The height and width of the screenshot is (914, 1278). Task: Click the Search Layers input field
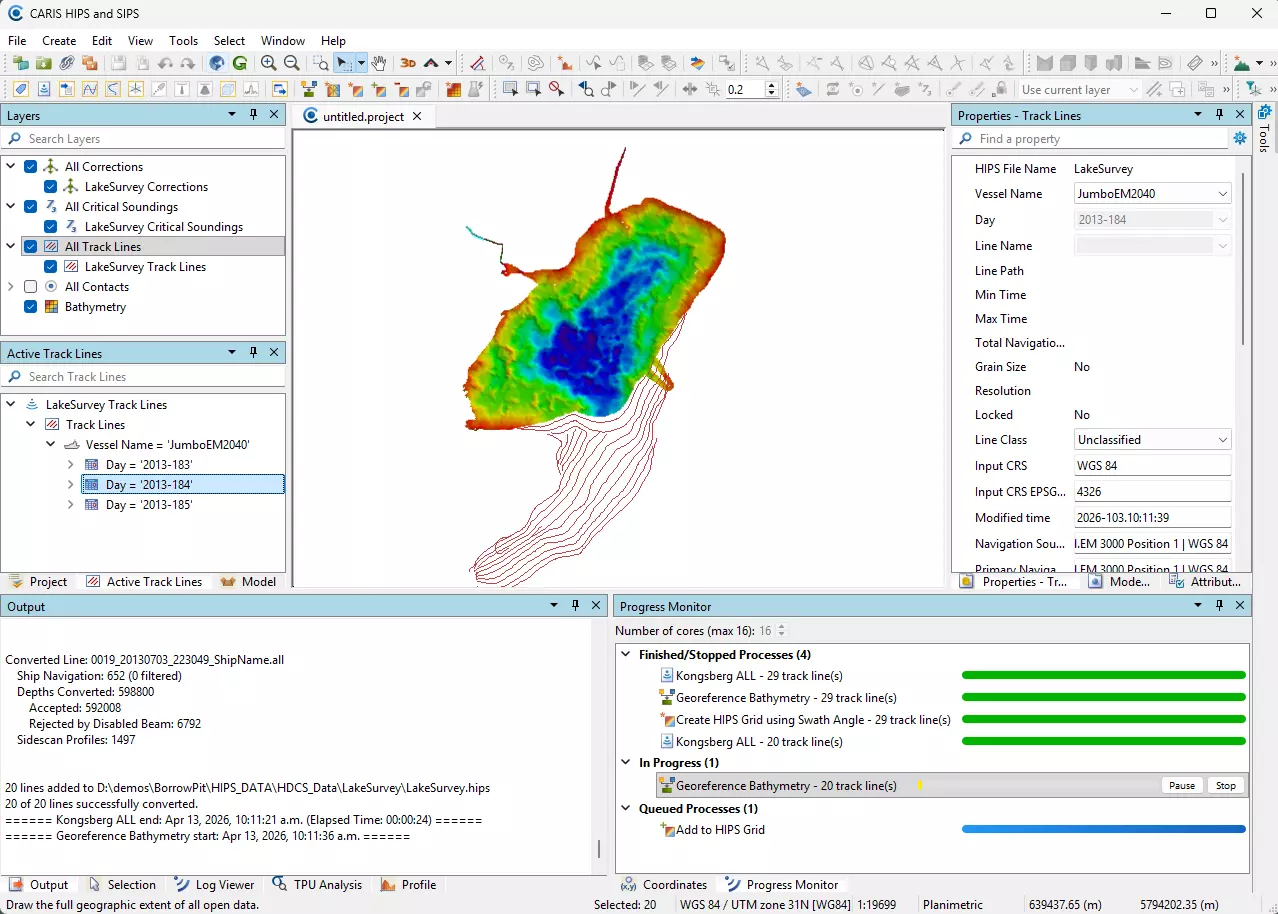[x=150, y=139]
